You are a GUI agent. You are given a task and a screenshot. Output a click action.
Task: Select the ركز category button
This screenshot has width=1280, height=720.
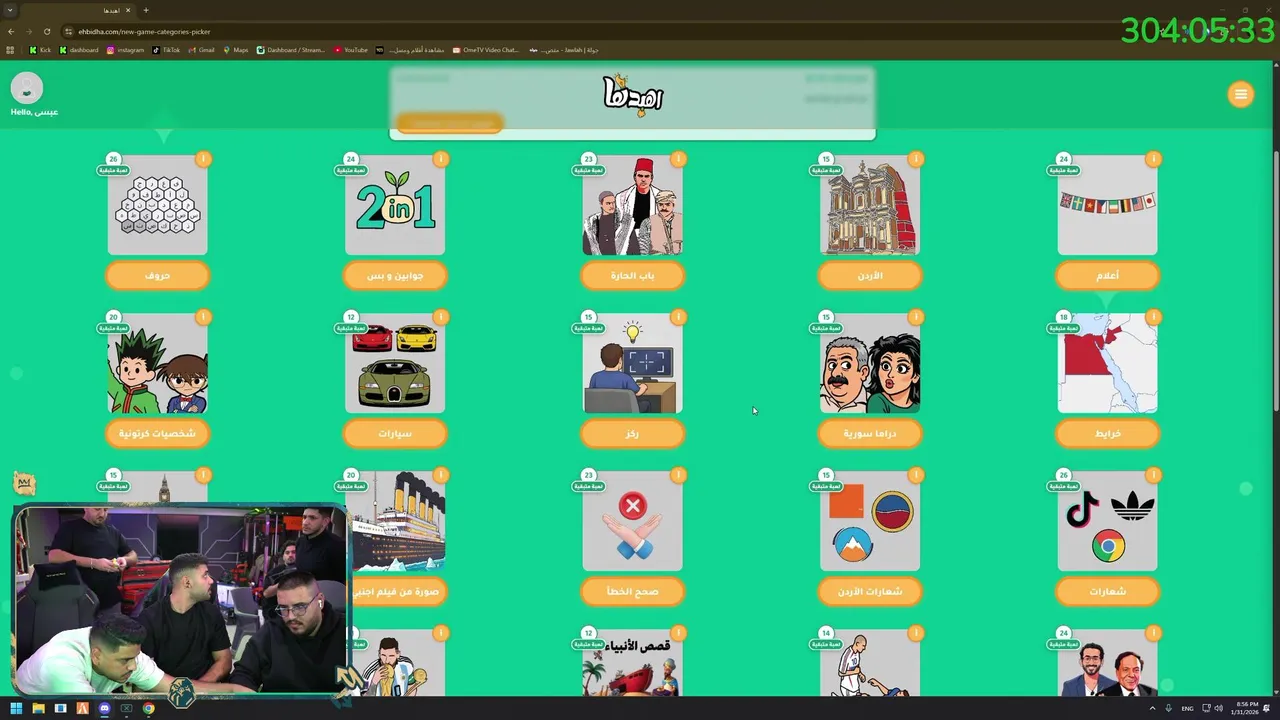coord(632,433)
